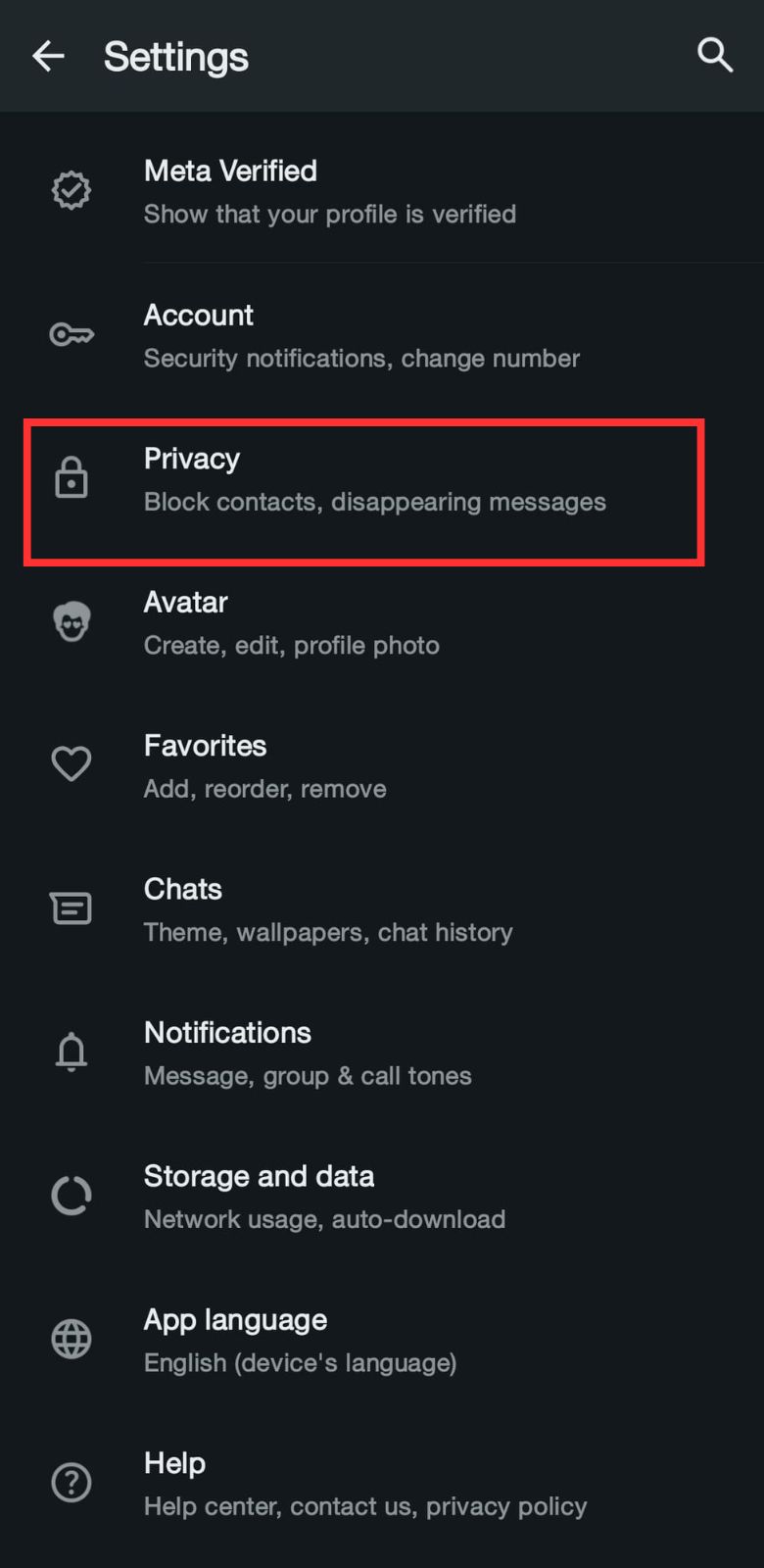The image size is (764, 1568).
Task: Tap the Favorites heart icon
Action: 72,764
